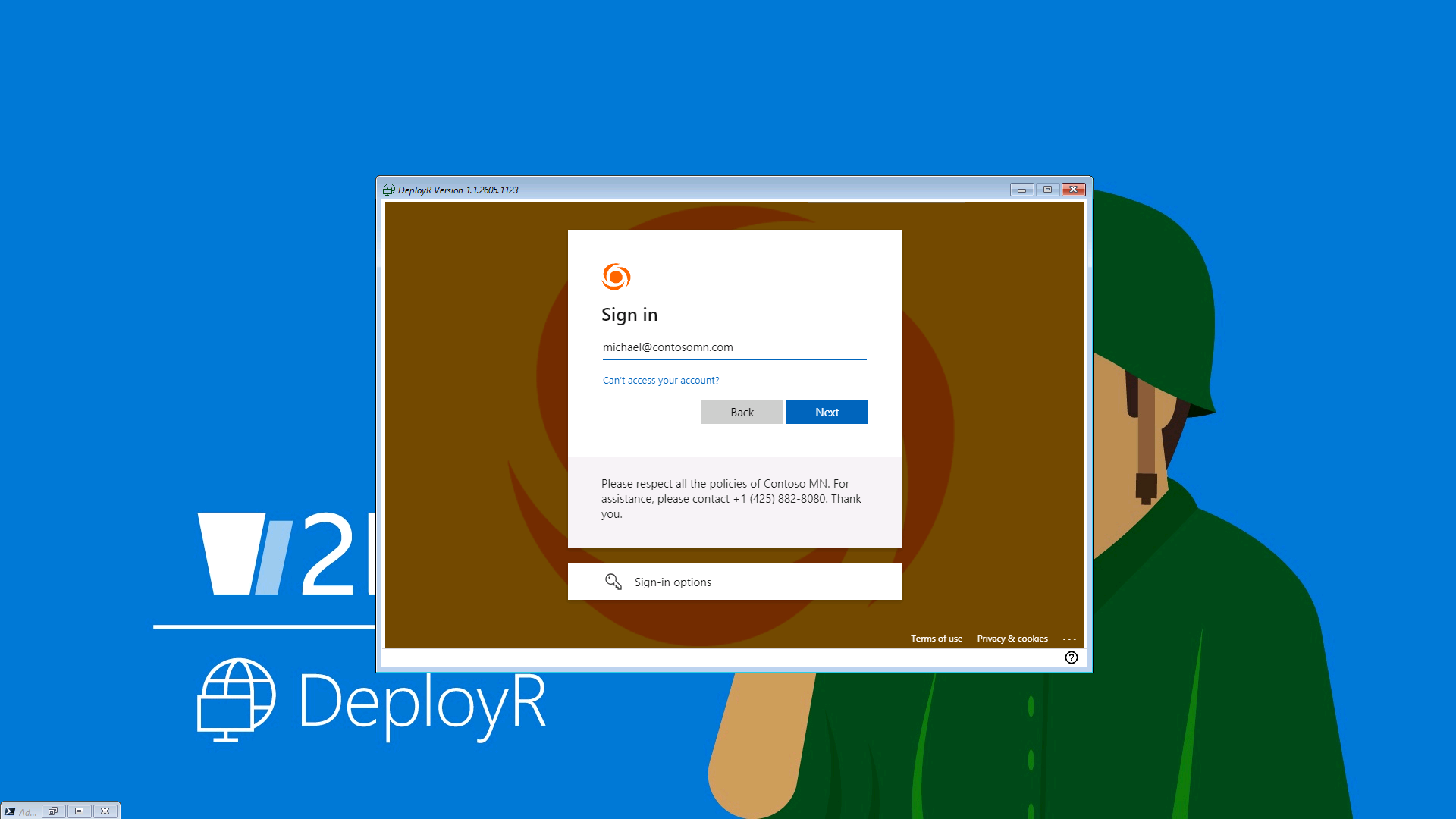Click the Contoso swirl logo
Image resolution: width=1456 pixels, height=819 pixels.
click(616, 277)
